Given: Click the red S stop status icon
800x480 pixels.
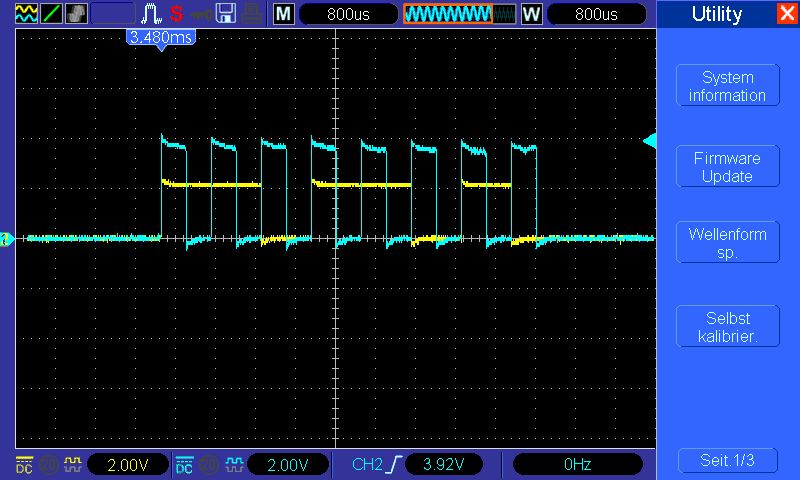Looking at the screenshot, I should pos(176,14).
